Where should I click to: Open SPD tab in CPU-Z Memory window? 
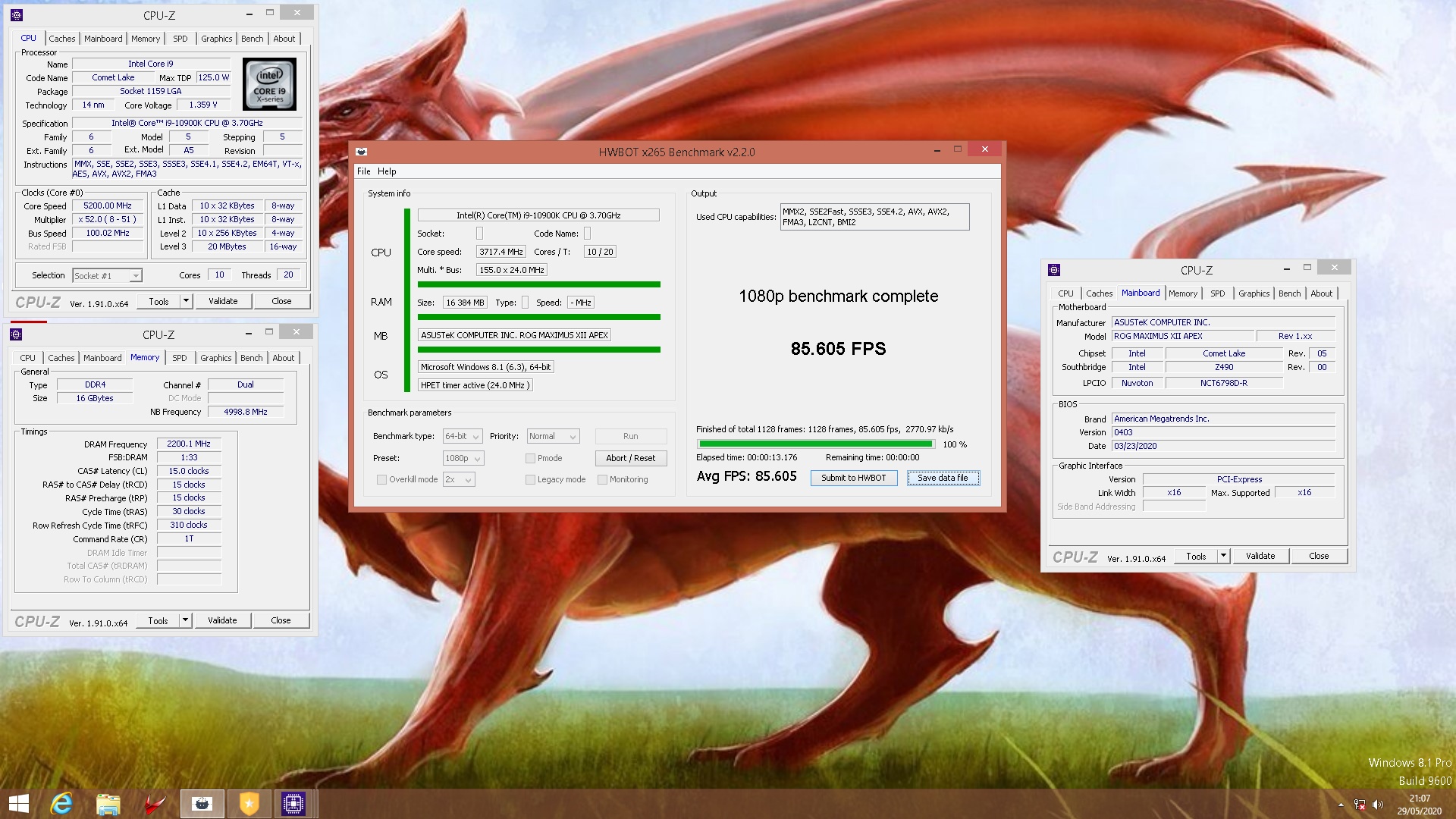coord(179,358)
